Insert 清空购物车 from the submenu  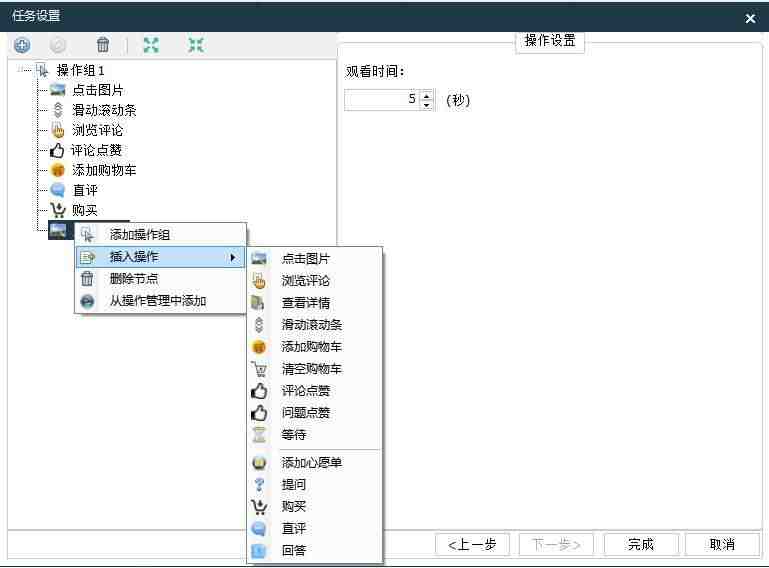315,369
